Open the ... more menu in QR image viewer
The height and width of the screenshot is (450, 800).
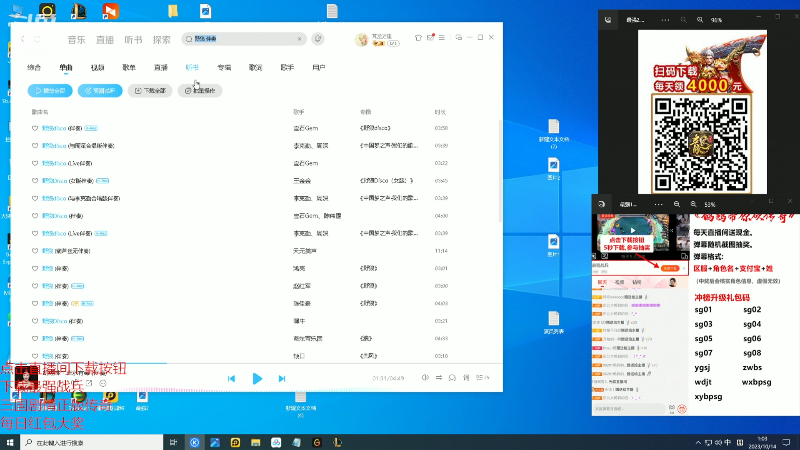(x=665, y=20)
